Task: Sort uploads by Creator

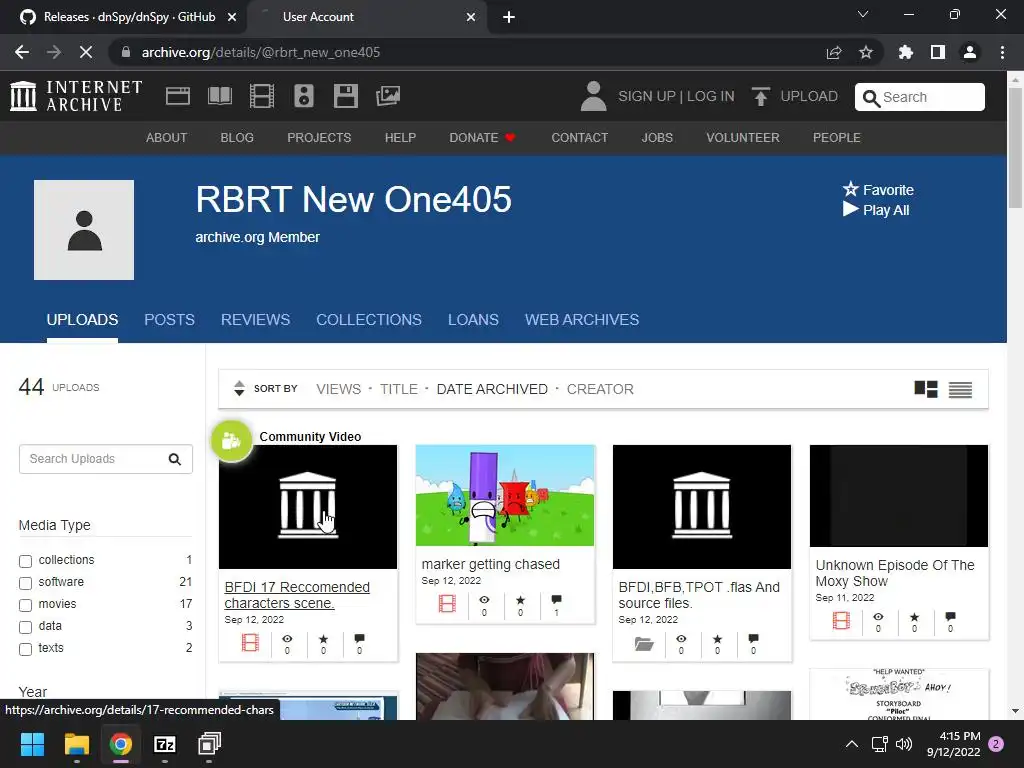Action: (x=600, y=389)
